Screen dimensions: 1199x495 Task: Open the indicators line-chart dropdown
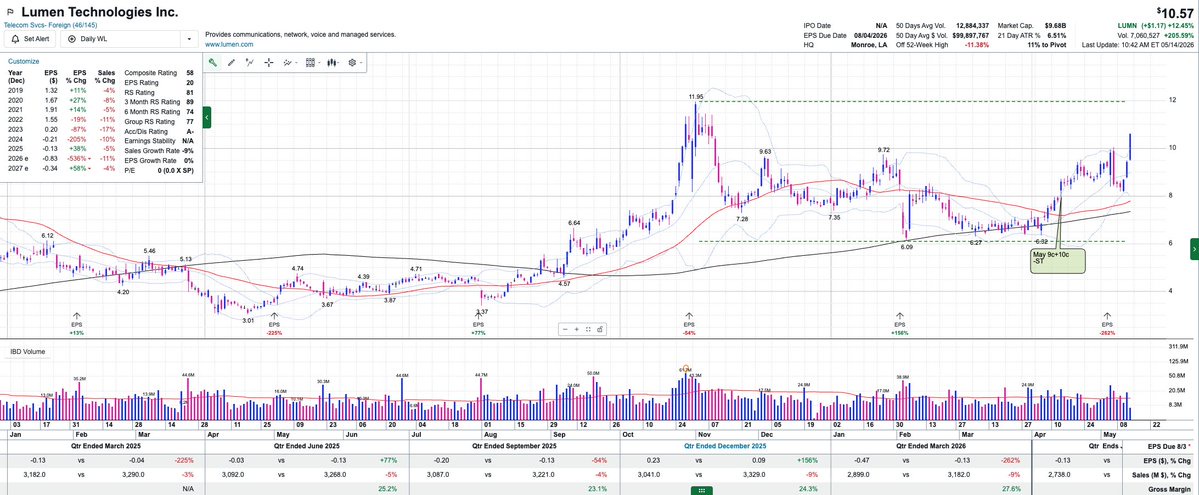[290, 63]
